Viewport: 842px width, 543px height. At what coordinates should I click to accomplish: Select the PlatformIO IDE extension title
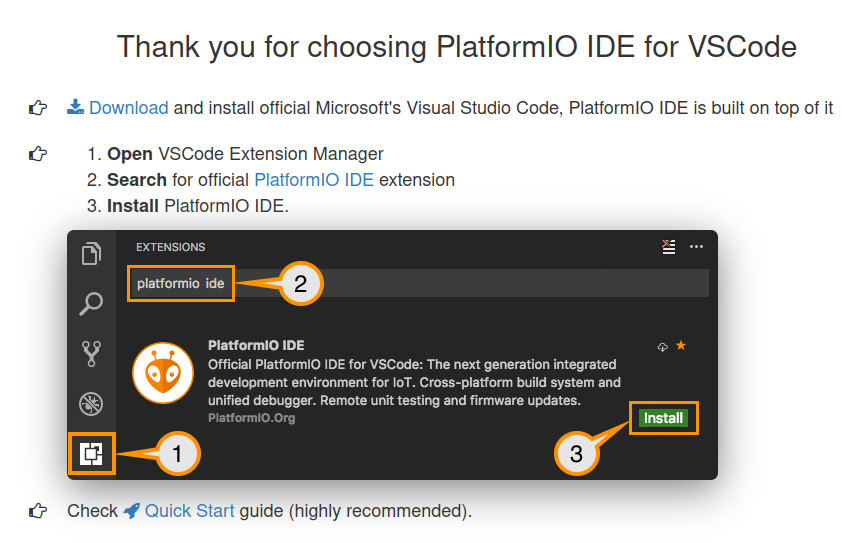(256, 345)
